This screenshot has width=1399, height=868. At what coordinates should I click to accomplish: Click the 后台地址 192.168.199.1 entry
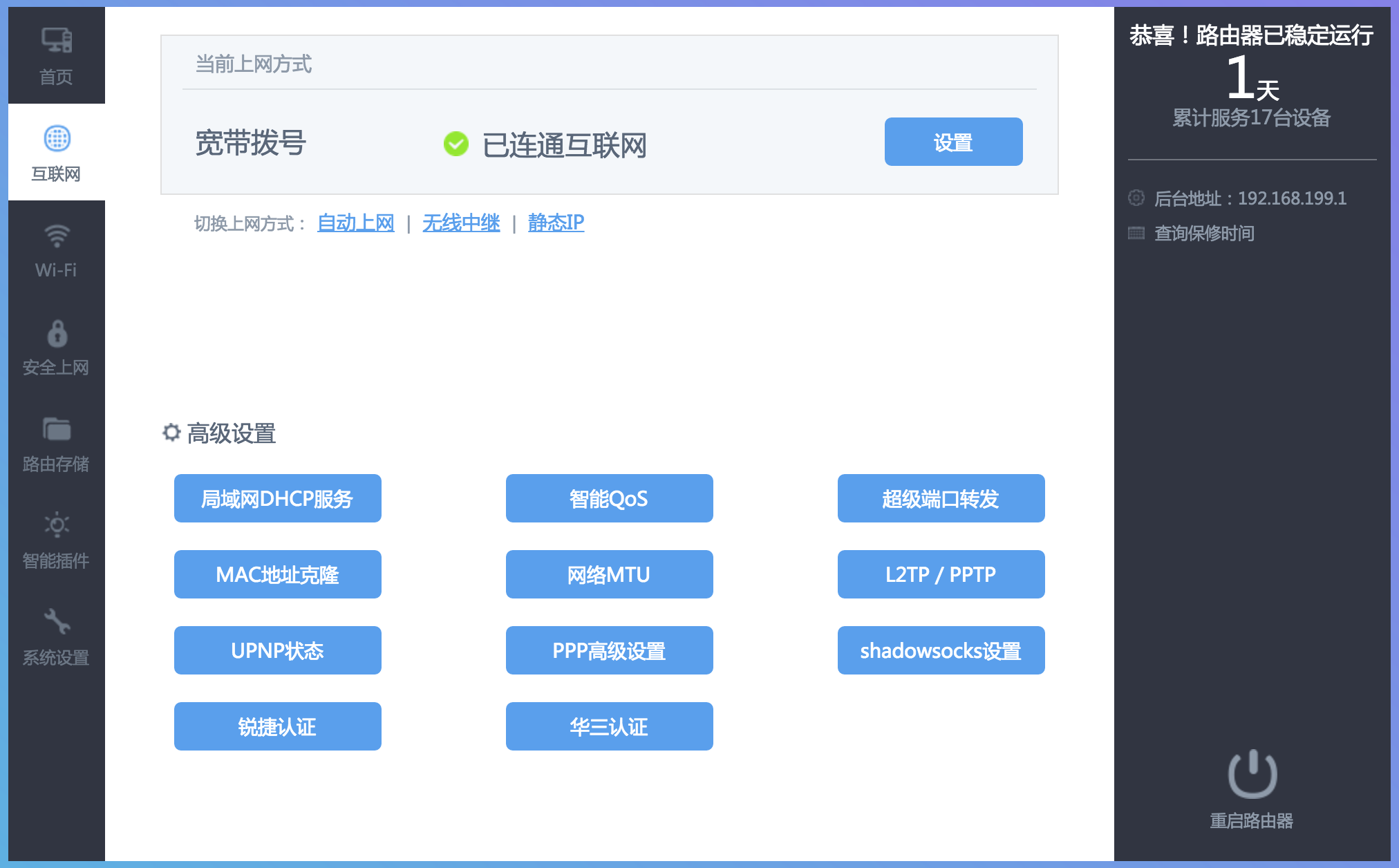tap(1250, 199)
